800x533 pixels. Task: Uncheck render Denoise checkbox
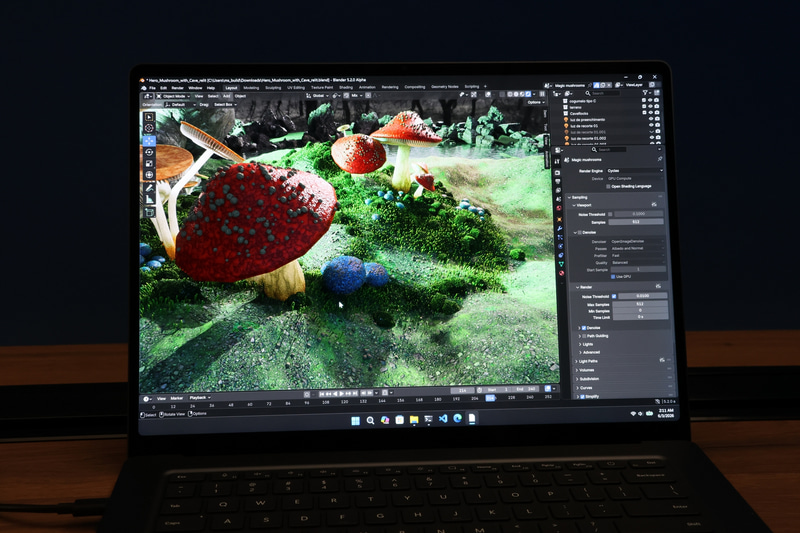[x=584, y=328]
